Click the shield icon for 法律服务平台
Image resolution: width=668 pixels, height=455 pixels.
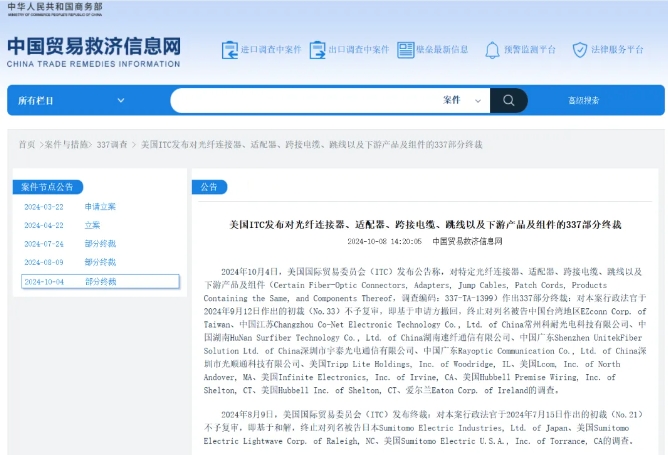pyautogui.click(x=580, y=50)
